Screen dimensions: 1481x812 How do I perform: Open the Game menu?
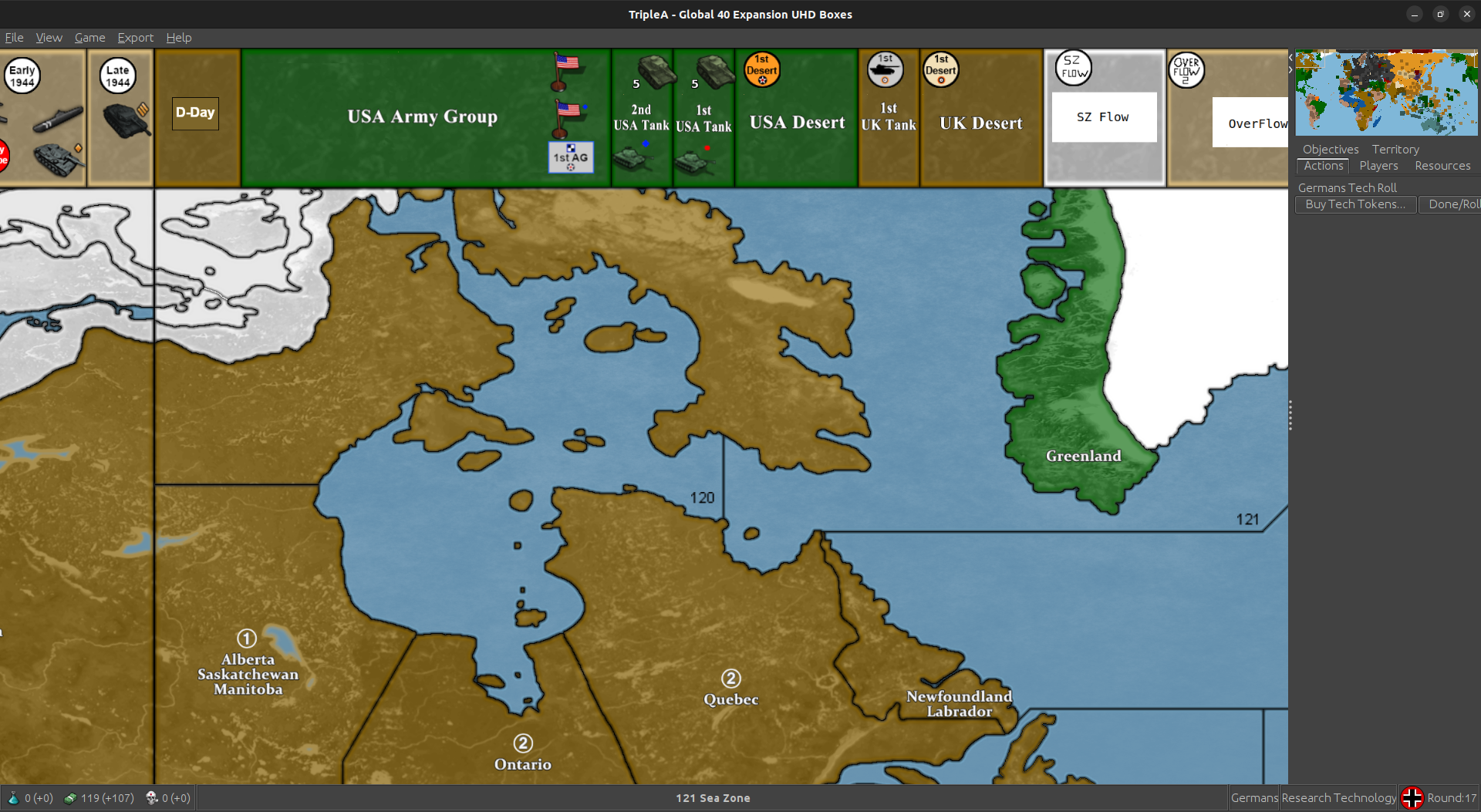[89, 37]
